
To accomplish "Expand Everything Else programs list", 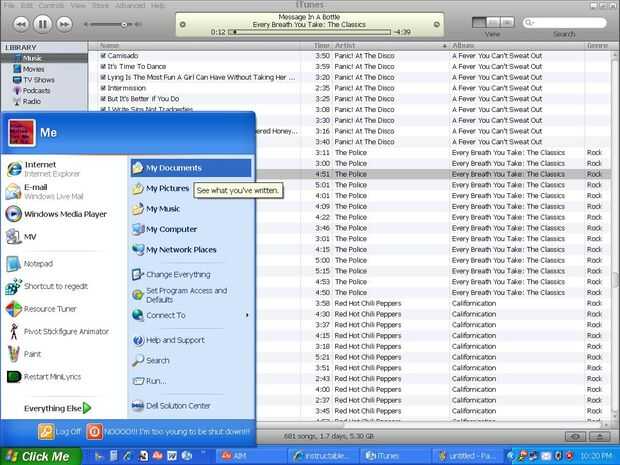I will click(x=58, y=408).
